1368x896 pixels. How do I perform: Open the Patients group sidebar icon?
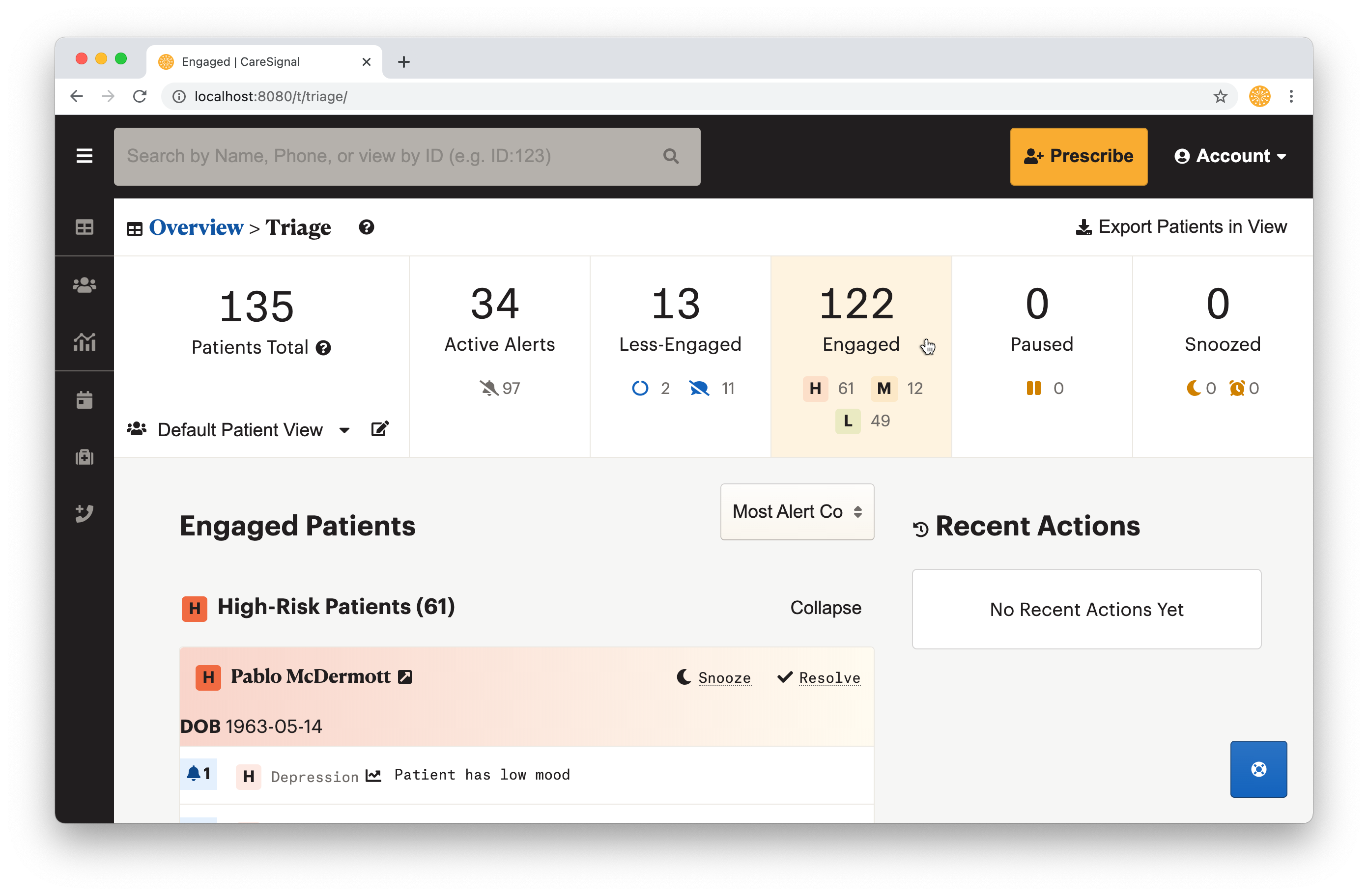coord(85,284)
